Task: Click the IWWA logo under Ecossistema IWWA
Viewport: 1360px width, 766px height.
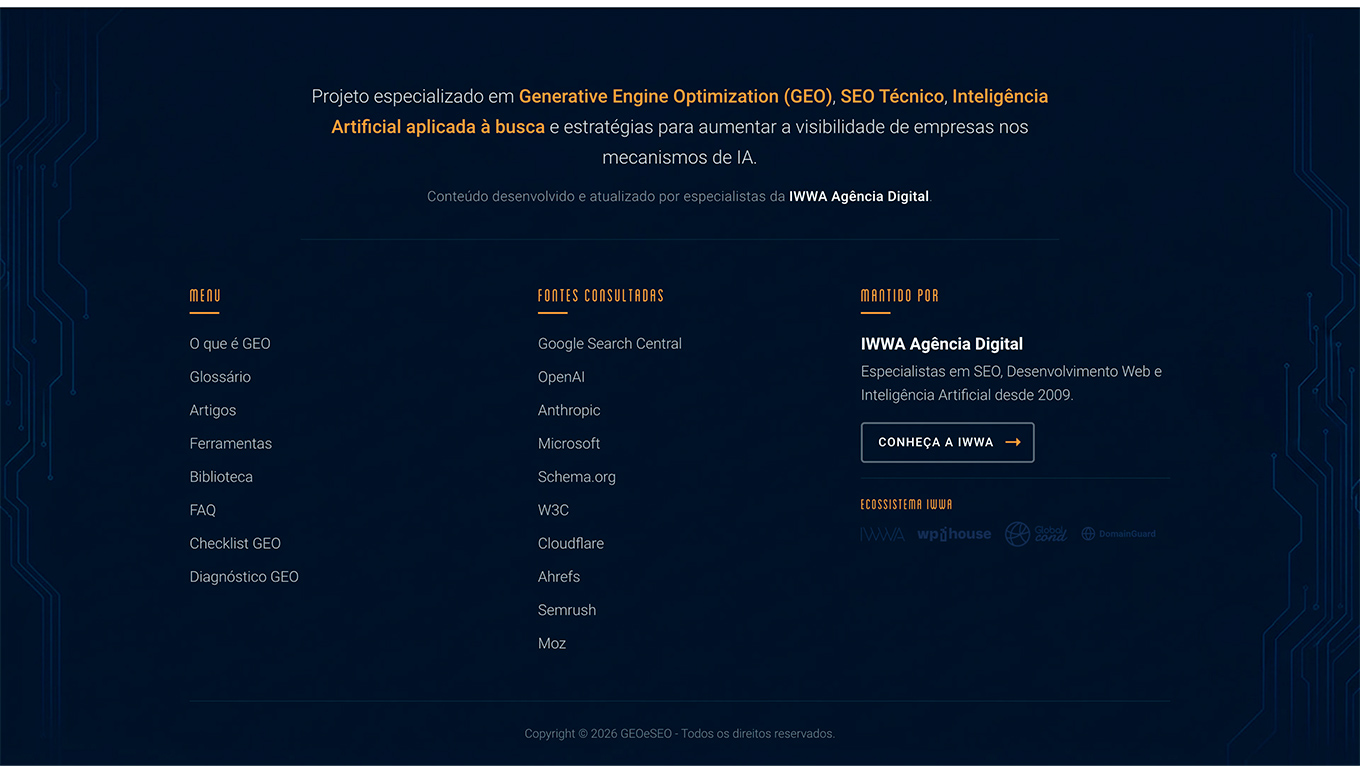Action: point(882,534)
